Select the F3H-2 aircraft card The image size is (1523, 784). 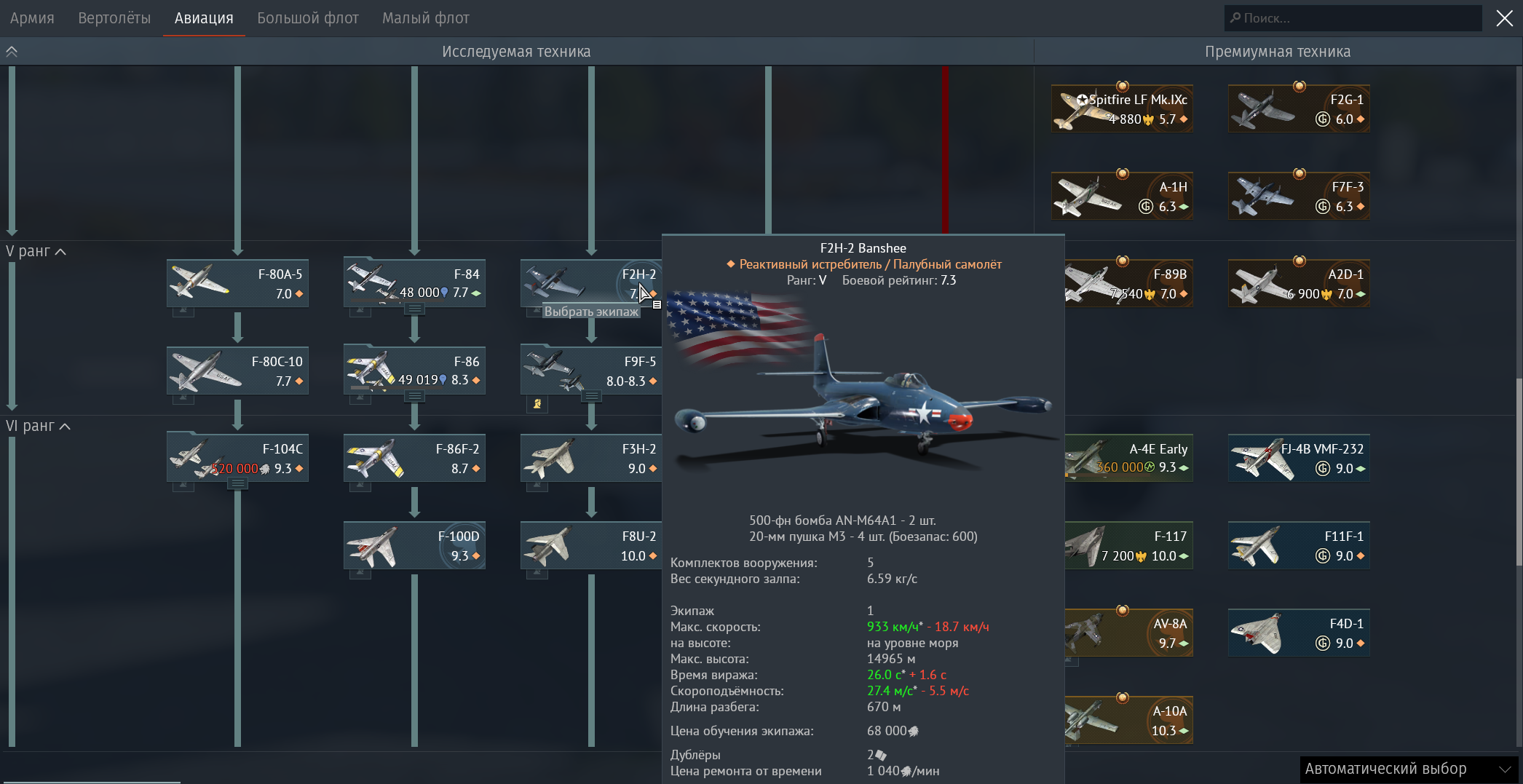tap(590, 458)
